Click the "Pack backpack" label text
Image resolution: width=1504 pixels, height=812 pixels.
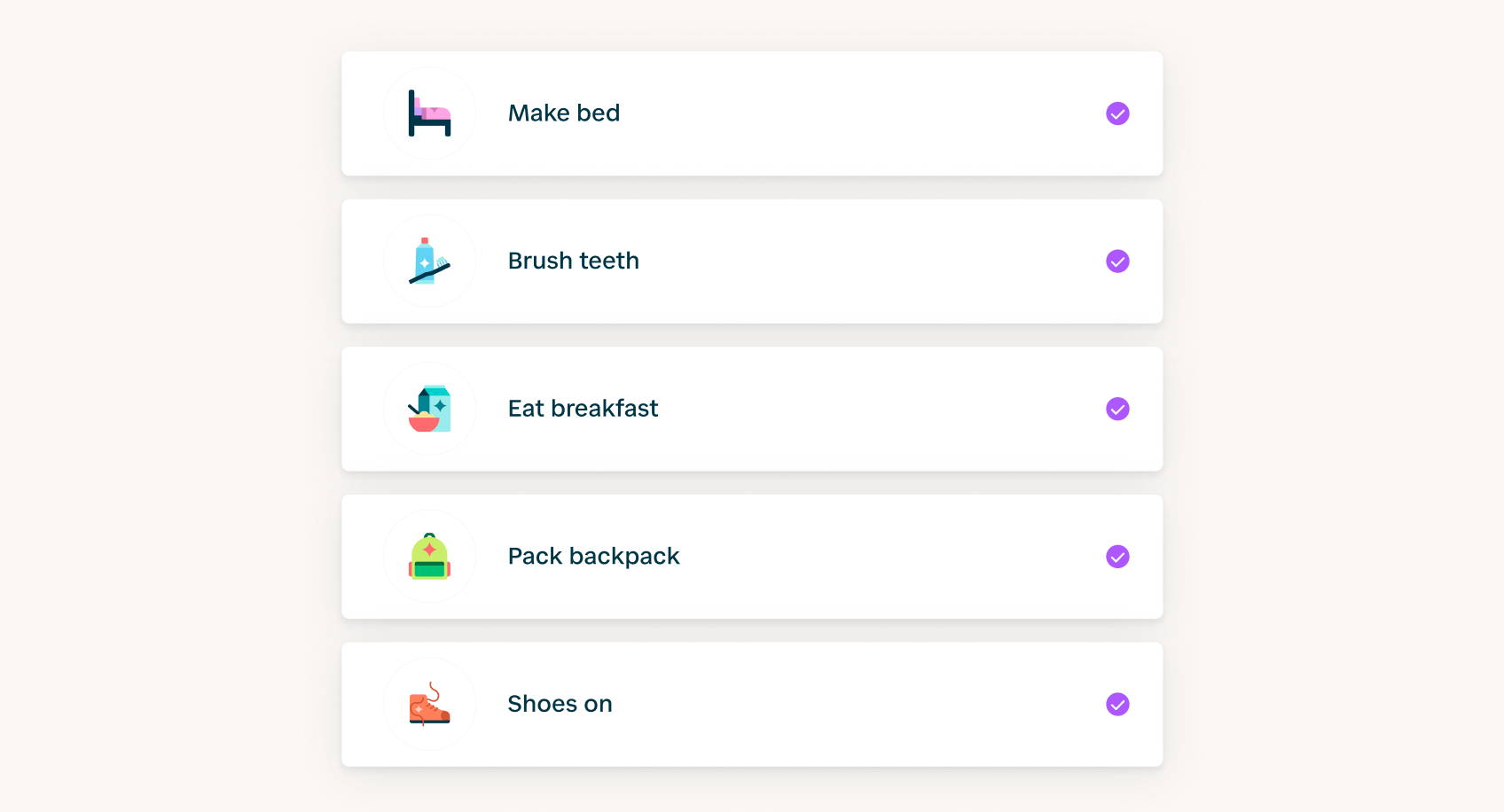(x=593, y=557)
